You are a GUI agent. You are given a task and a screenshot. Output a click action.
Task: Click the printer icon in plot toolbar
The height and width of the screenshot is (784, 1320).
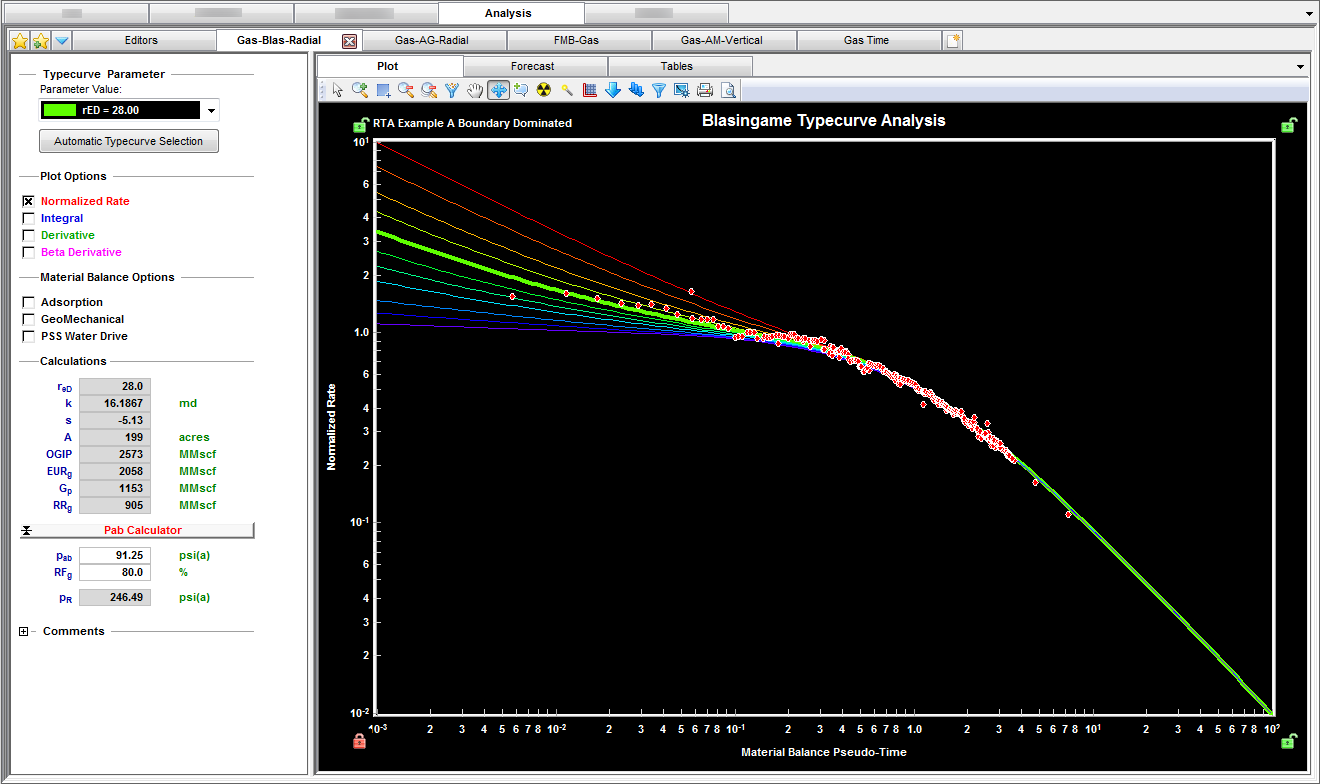[705, 90]
